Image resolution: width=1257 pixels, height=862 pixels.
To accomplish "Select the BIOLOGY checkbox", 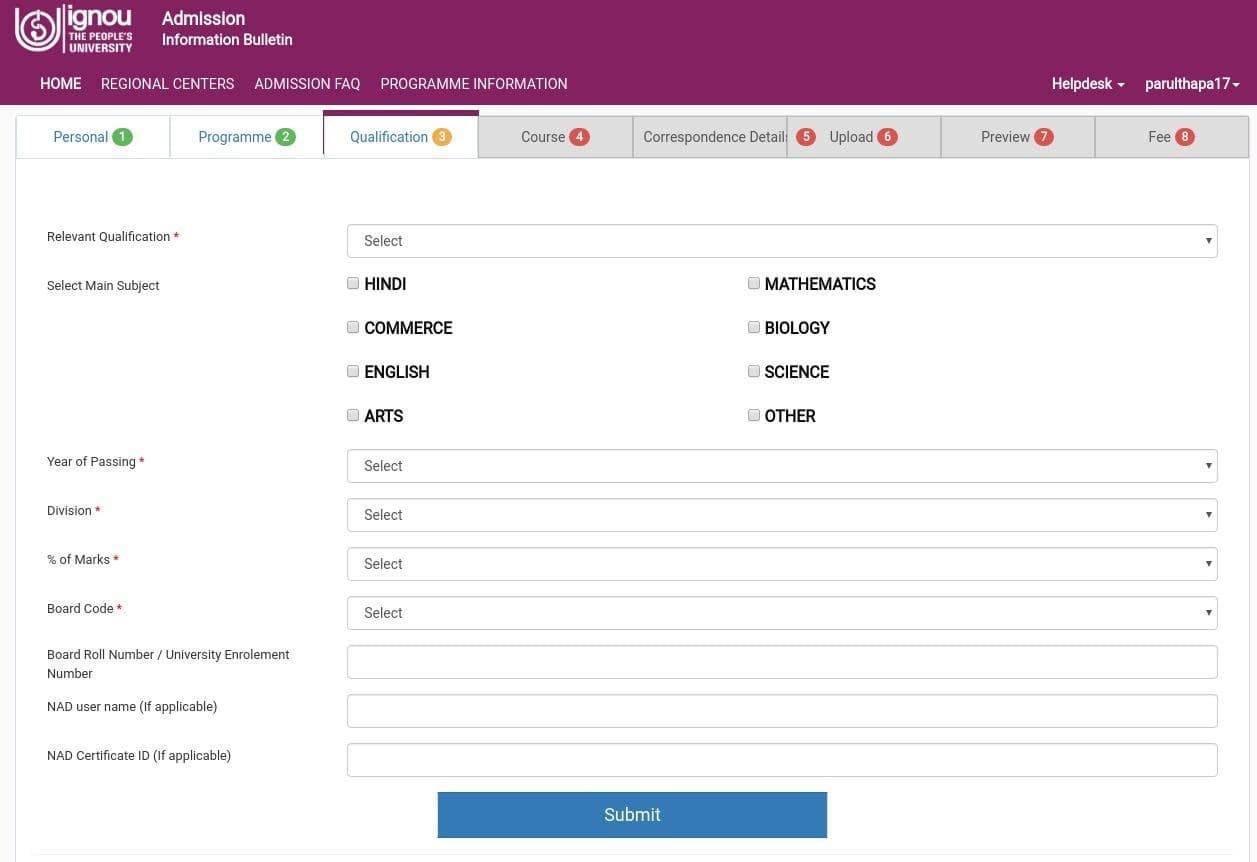I will [754, 327].
